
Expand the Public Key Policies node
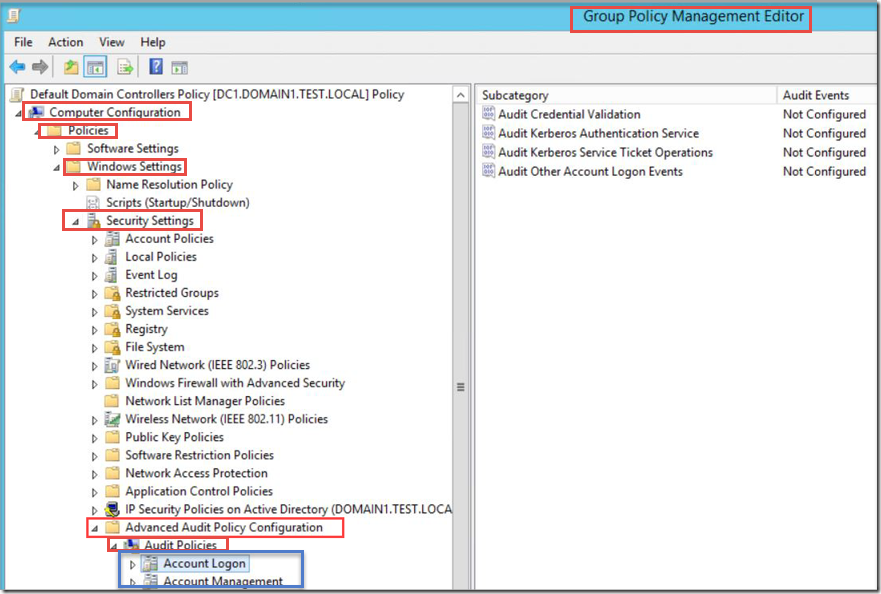coord(96,438)
